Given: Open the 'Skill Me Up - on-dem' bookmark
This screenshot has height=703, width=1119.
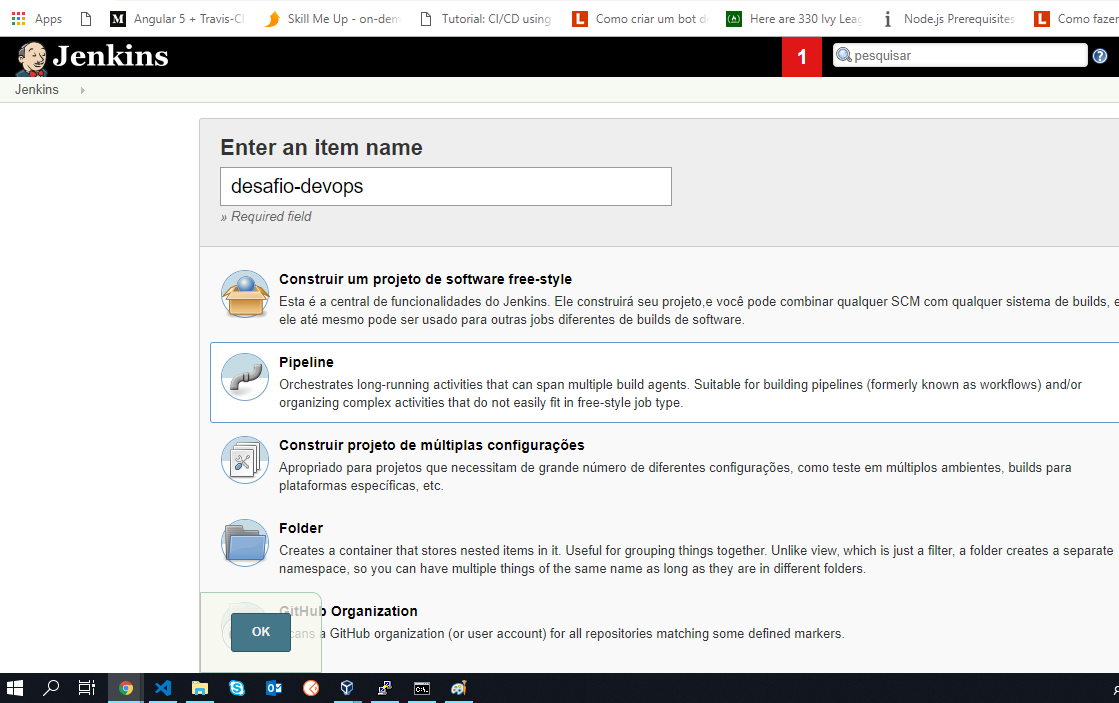Looking at the screenshot, I should [333, 19].
